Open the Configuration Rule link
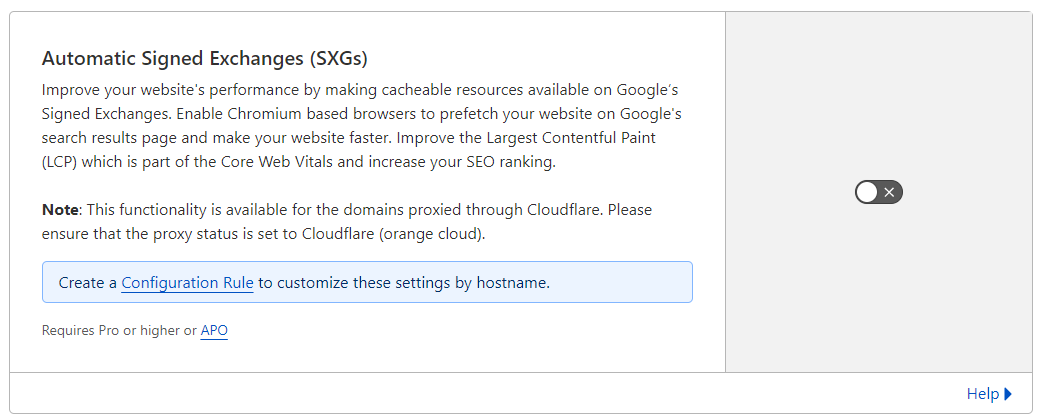 [x=187, y=283]
